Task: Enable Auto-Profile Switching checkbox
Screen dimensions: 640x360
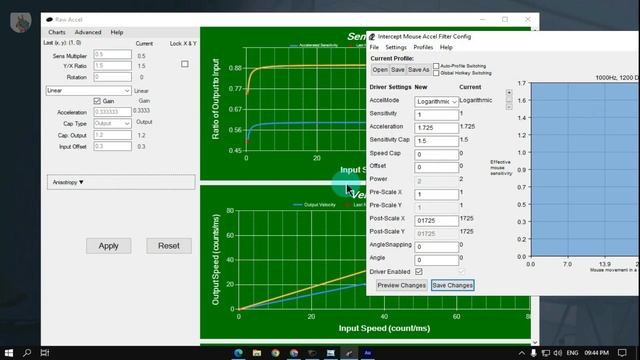Action: click(x=436, y=66)
